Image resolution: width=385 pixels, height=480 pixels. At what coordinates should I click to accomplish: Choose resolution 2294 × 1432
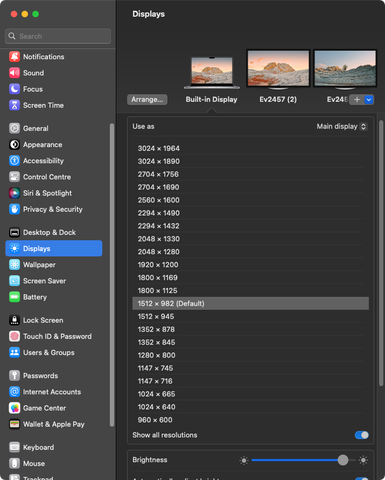250,226
